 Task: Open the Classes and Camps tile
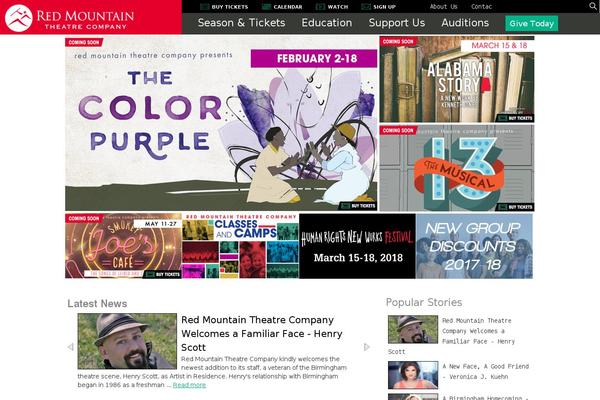tap(240, 246)
